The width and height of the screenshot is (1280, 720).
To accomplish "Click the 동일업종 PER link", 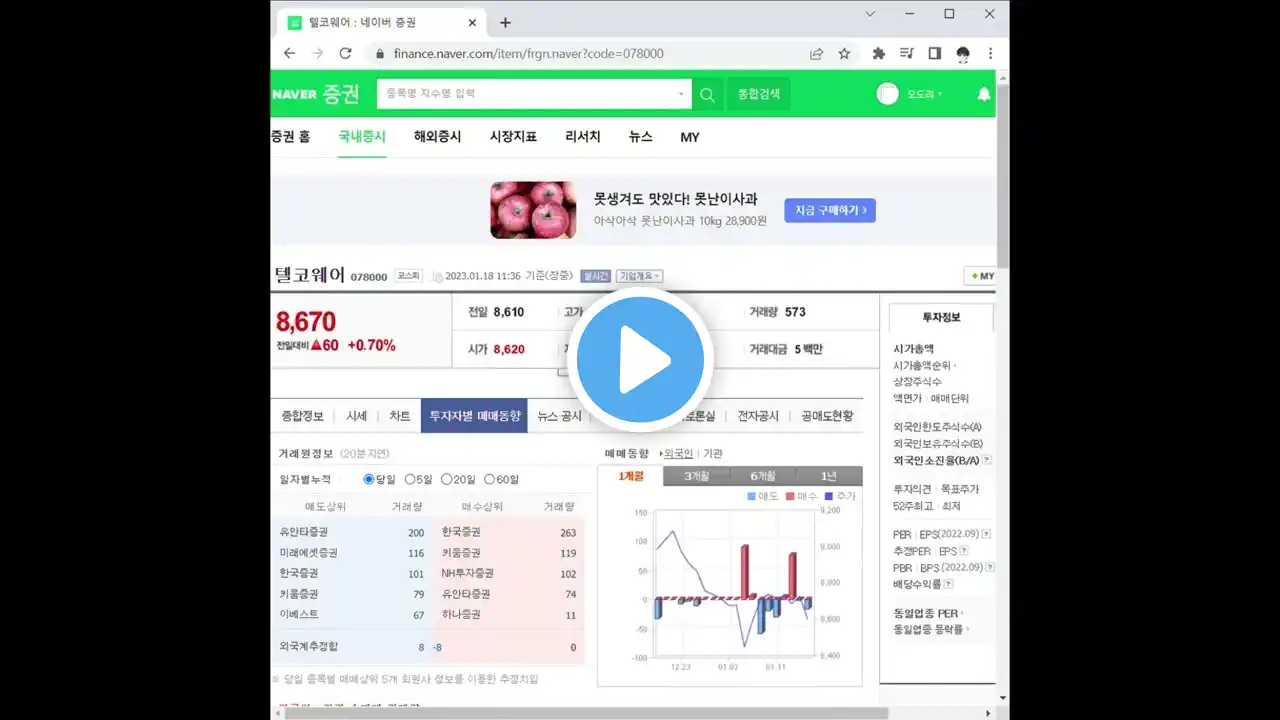I will click(925, 613).
